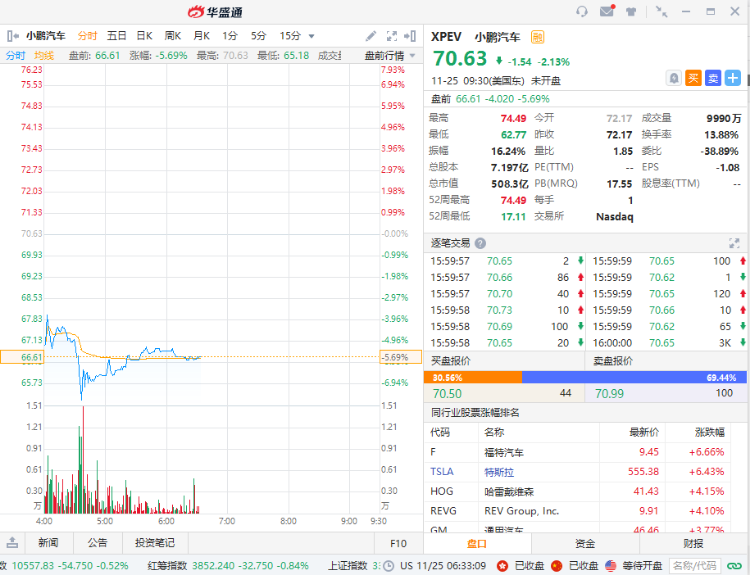Screen dimensions: 750x575
Task: Open the tick-trade help question icon
Action: point(480,243)
